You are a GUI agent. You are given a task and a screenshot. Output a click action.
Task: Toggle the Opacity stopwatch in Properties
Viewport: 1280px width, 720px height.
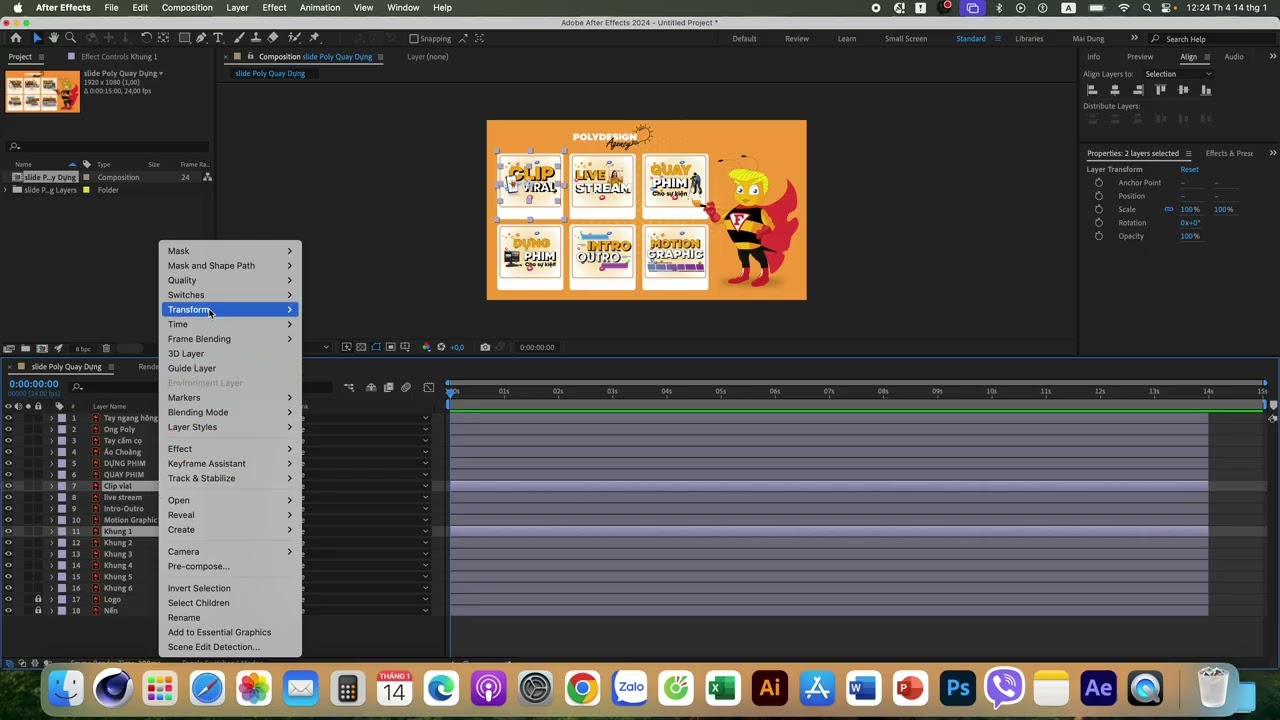click(x=1099, y=236)
